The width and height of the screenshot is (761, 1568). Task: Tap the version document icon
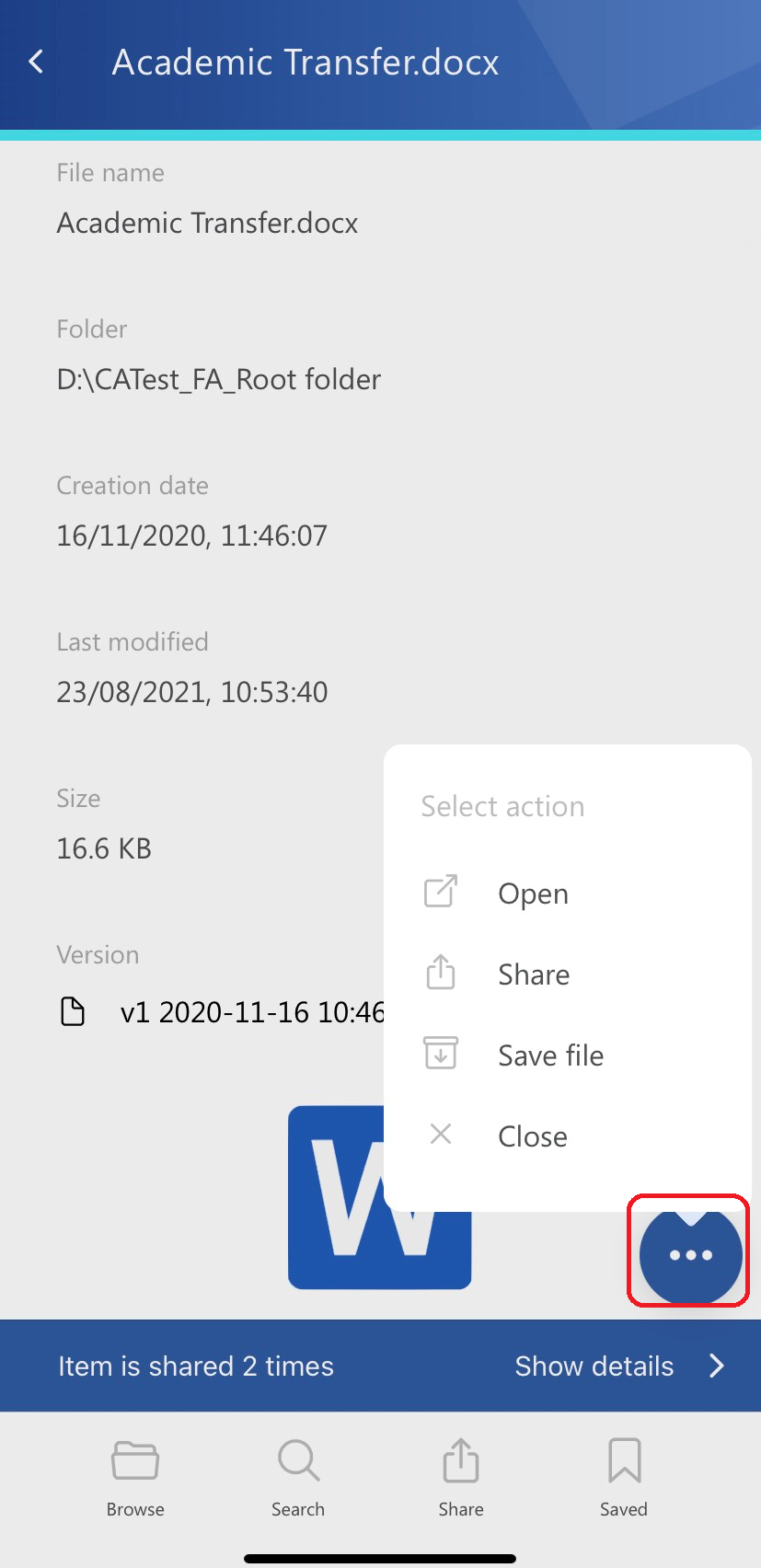[x=73, y=1012]
